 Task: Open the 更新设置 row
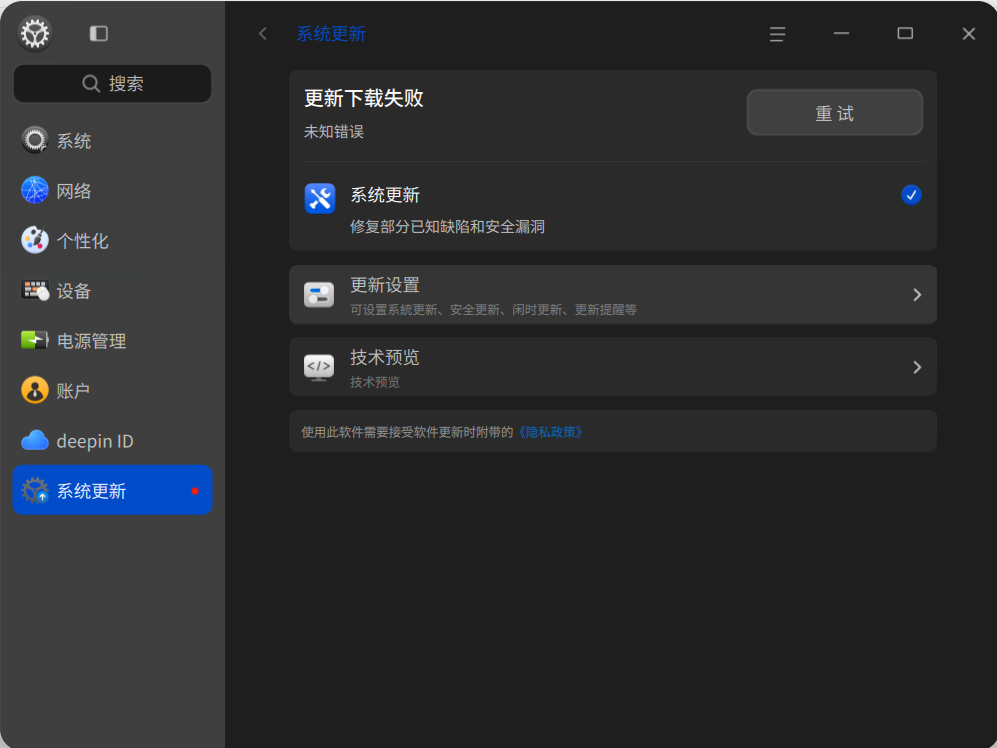click(612, 294)
